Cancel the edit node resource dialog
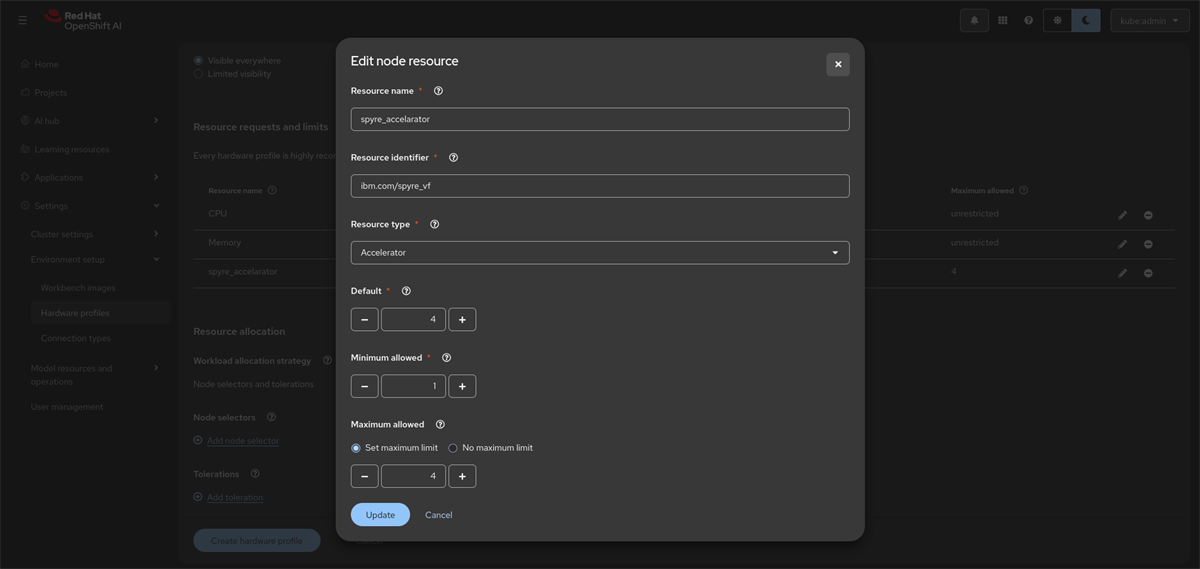 click(x=438, y=515)
